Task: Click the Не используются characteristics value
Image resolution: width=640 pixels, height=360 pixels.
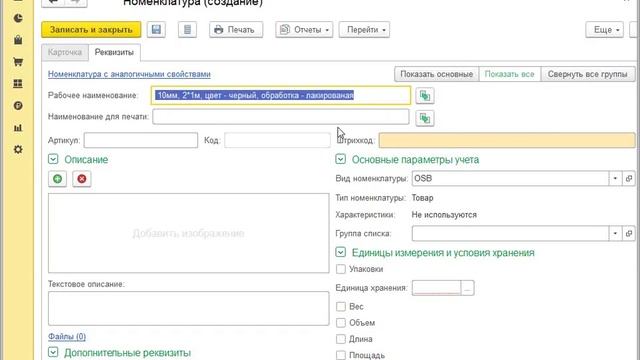Action: coord(444,215)
